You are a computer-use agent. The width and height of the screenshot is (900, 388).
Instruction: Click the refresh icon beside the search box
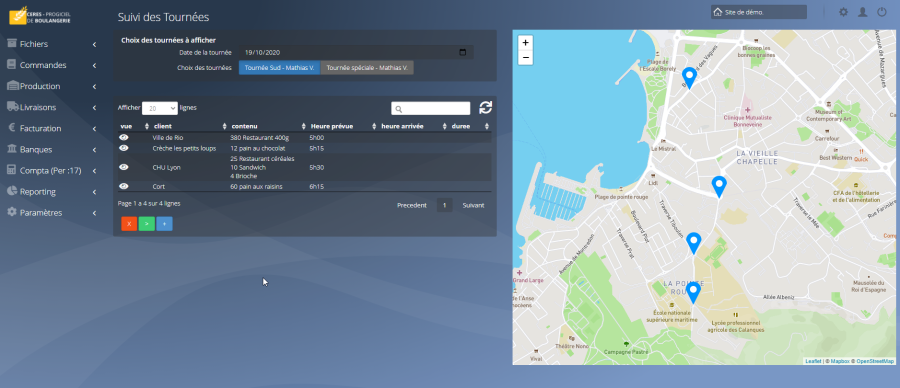486,107
